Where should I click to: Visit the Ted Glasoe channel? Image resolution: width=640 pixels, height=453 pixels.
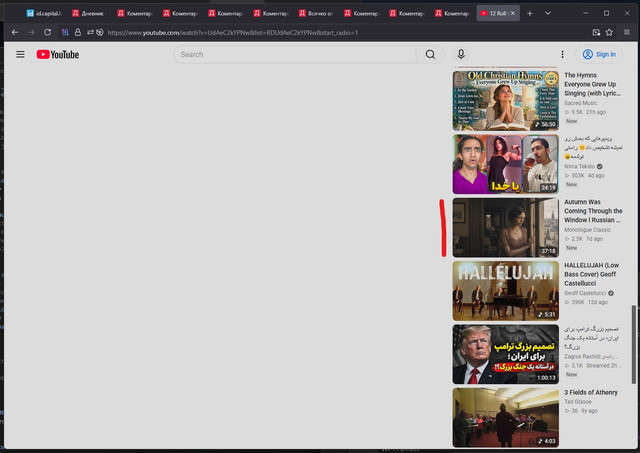(578, 402)
